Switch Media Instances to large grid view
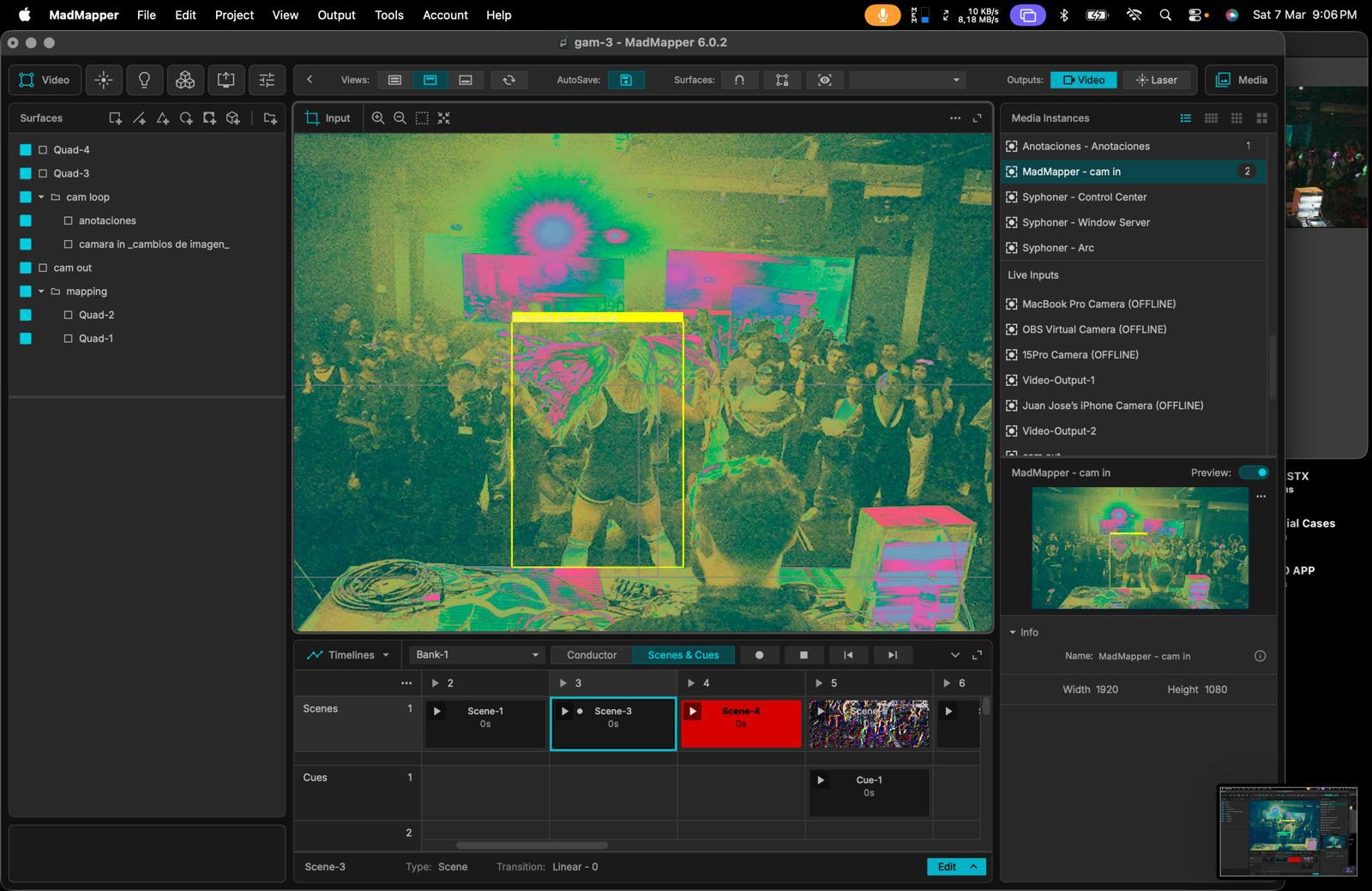 pyautogui.click(x=1261, y=118)
